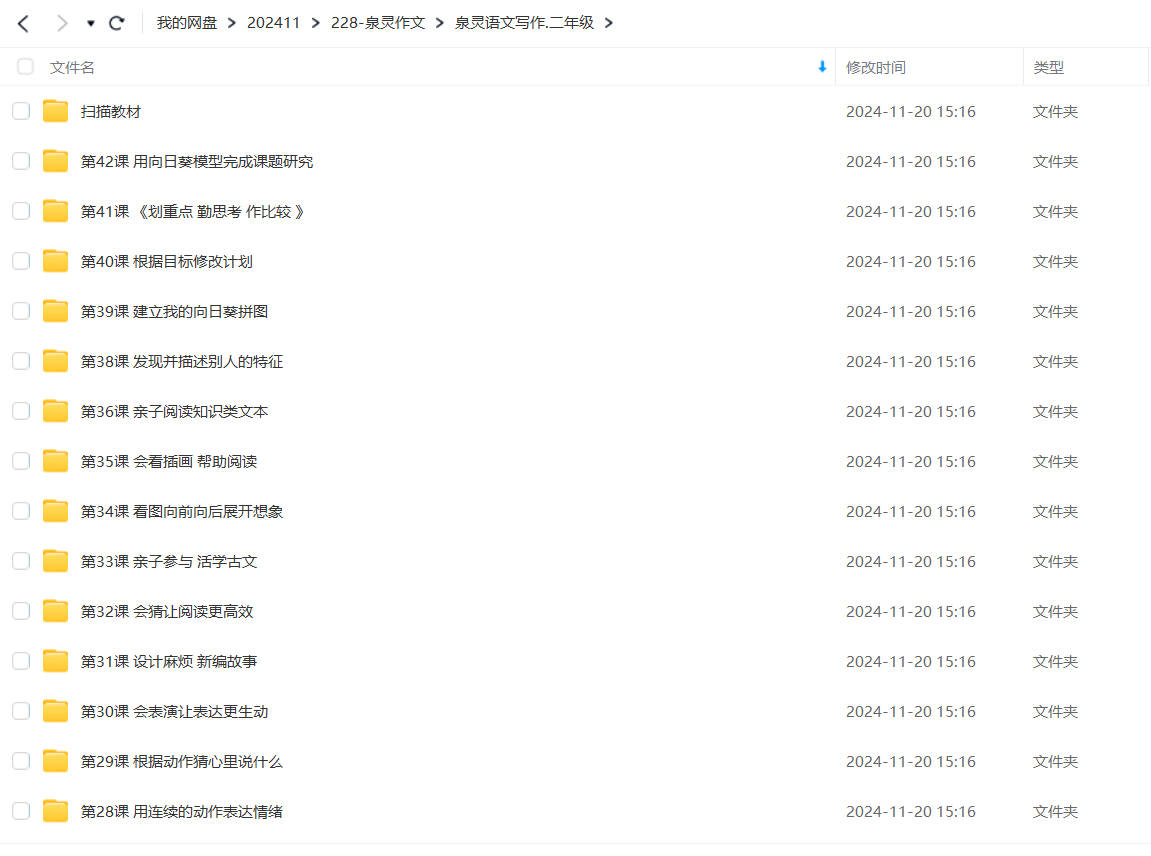Sort by 类型 column header

point(1048,68)
